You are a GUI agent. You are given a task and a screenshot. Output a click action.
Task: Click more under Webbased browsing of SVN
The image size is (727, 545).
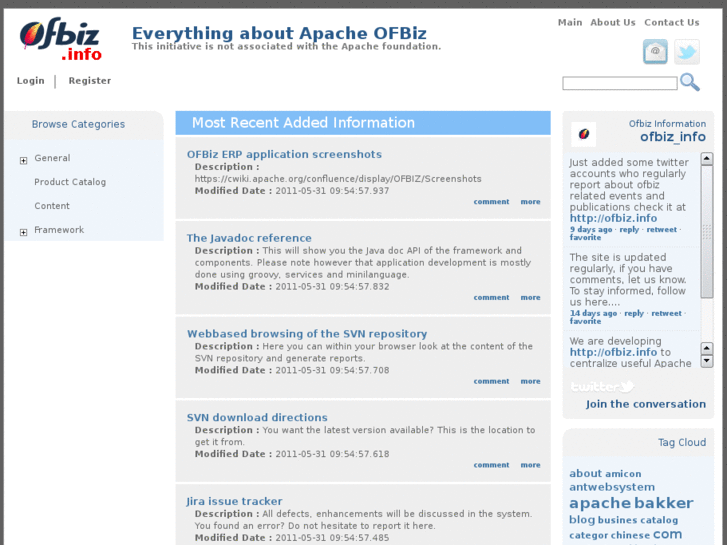point(530,381)
